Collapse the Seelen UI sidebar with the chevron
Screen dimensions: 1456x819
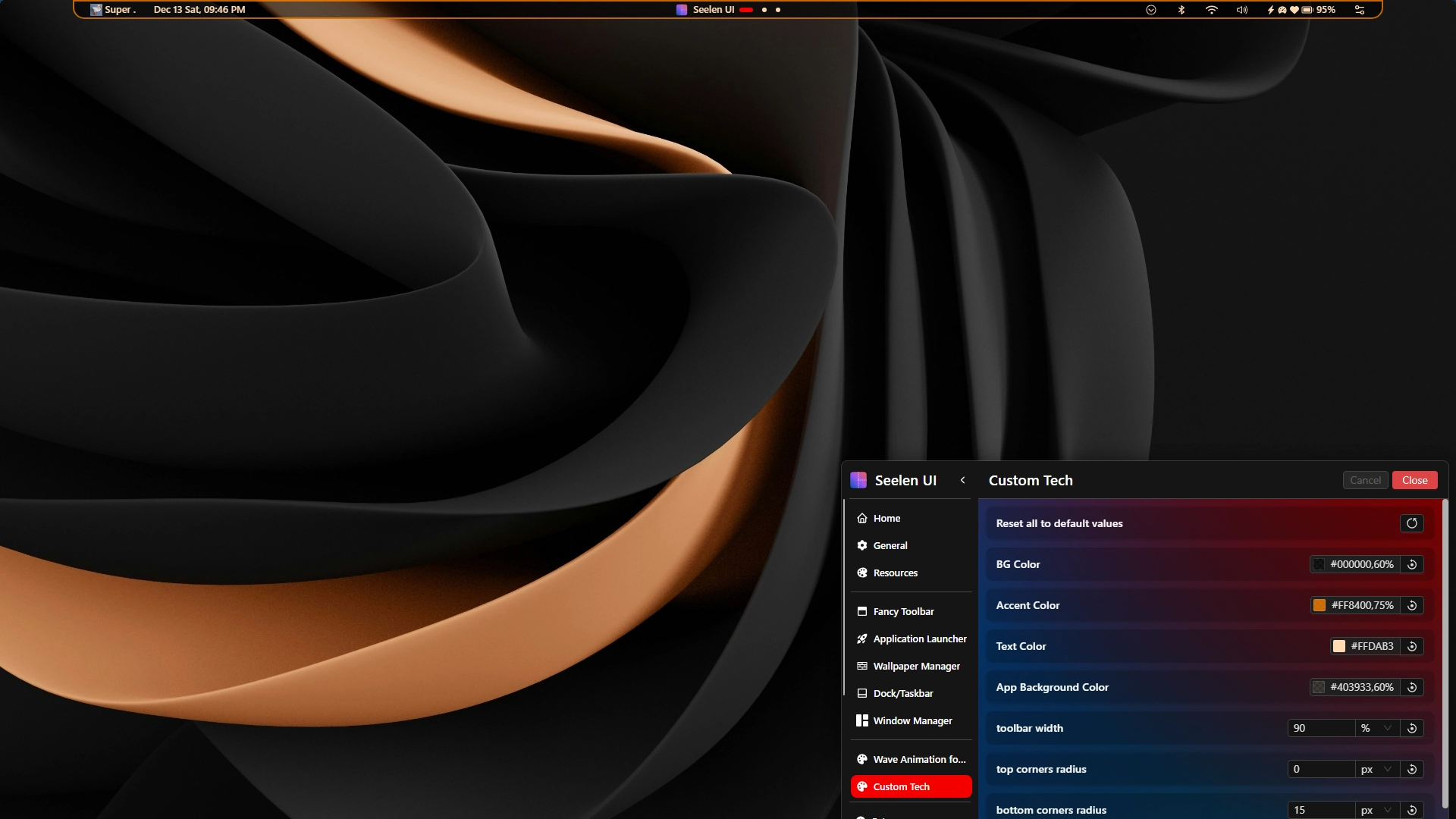click(963, 480)
